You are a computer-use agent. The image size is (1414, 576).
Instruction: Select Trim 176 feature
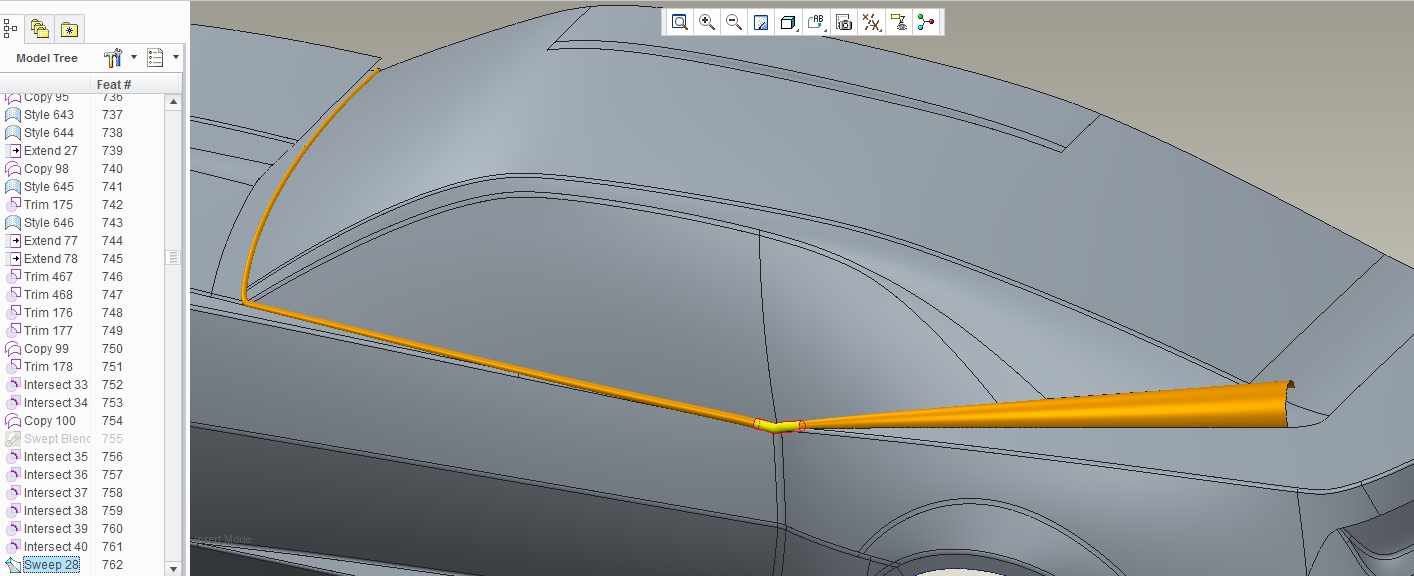(x=49, y=313)
